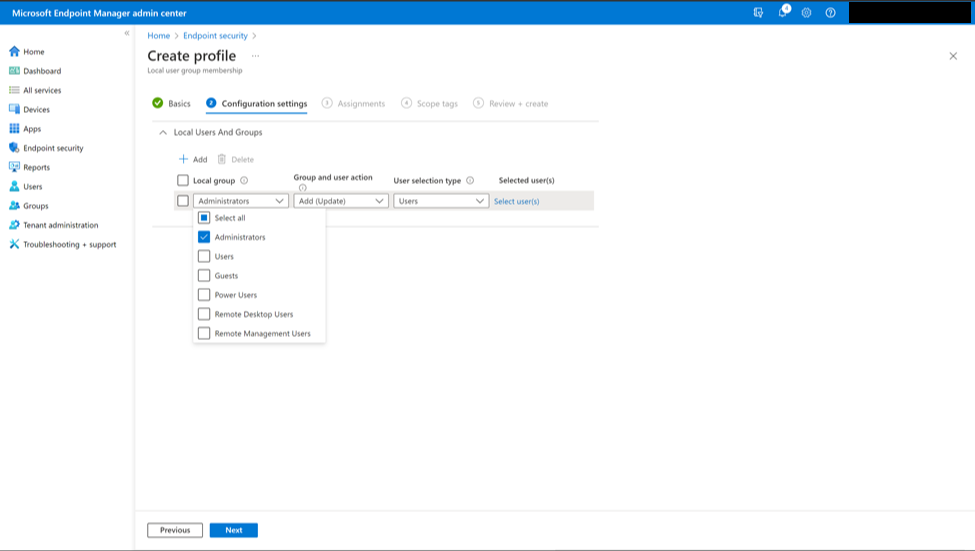Viewport: 975px width, 551px height.
Task: Select the Administrators row checkbox
Action: pos(183,201)
